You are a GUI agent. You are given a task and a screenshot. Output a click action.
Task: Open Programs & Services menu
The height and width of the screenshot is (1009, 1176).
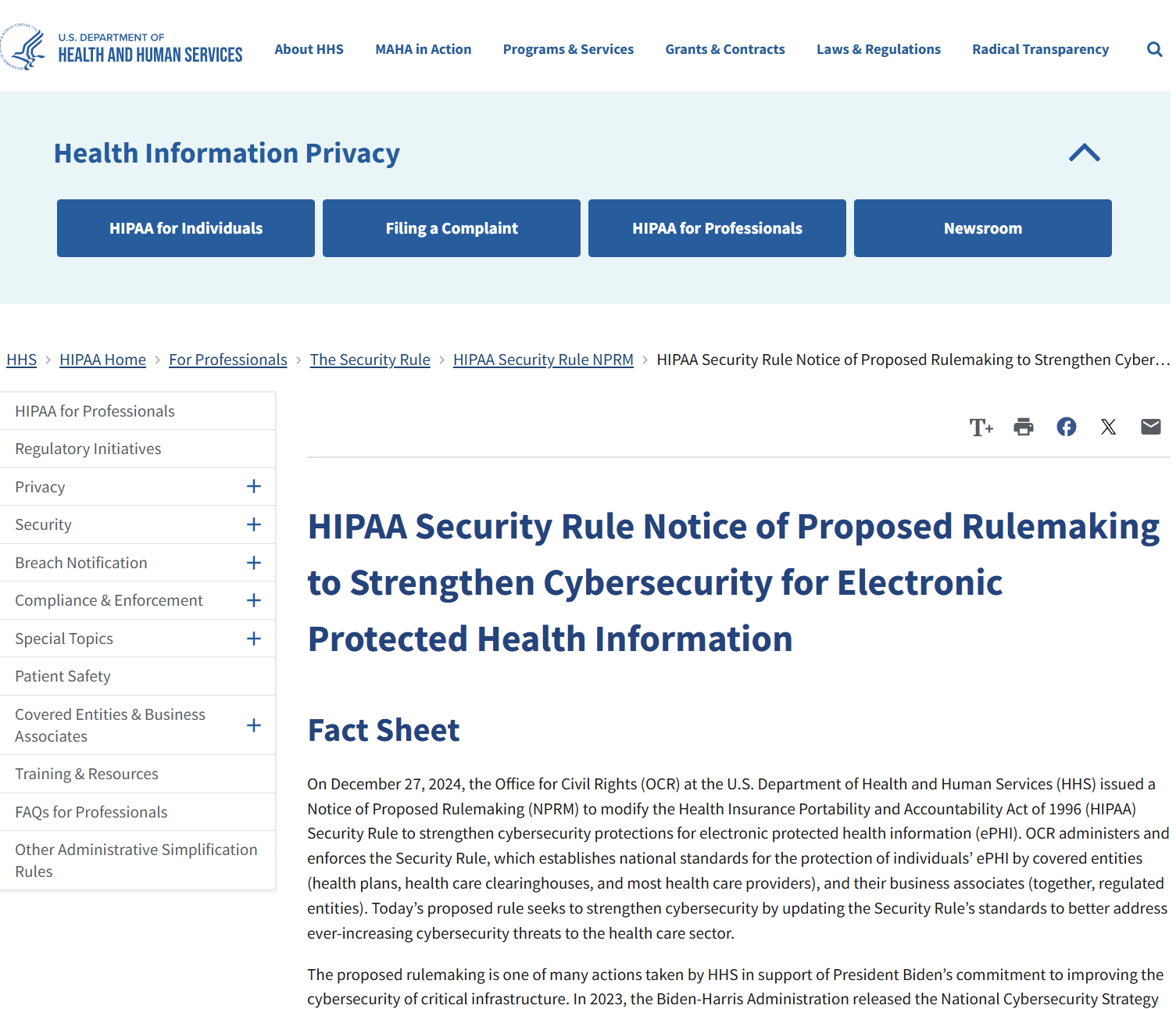point(568,49)
